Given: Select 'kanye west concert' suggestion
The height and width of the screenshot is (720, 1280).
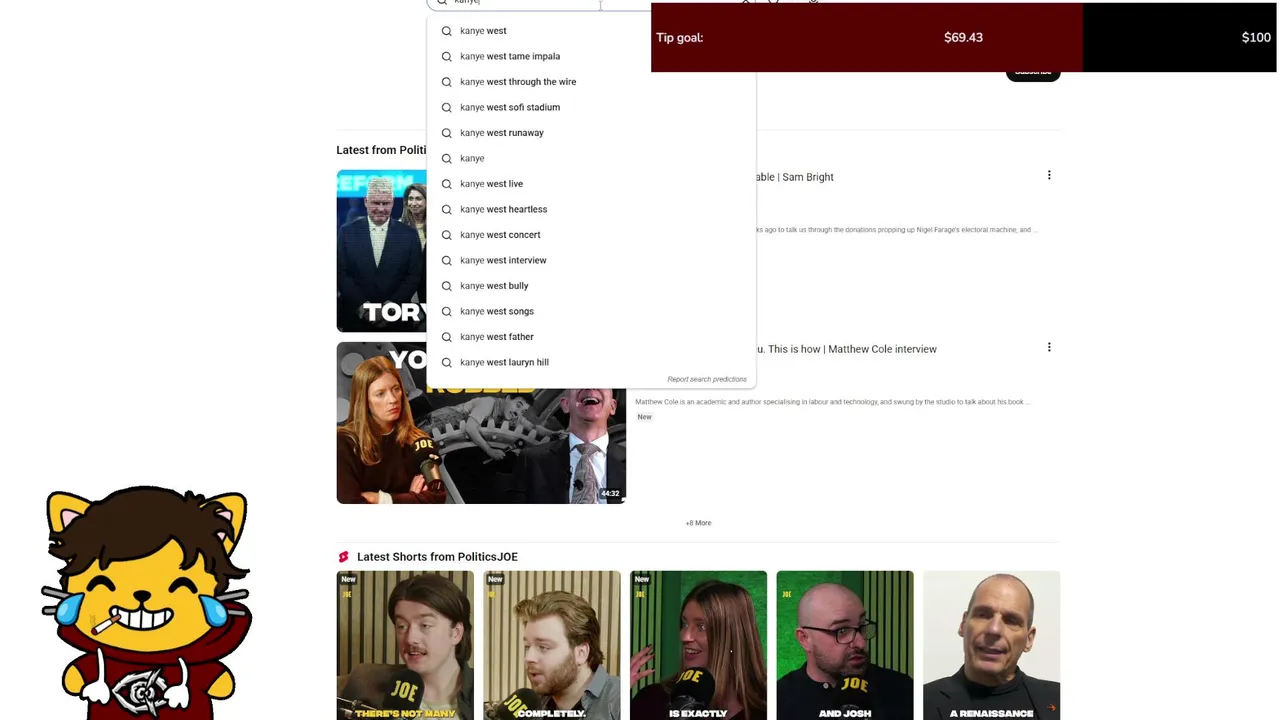Looking at the screenshot, I should 591,235.
